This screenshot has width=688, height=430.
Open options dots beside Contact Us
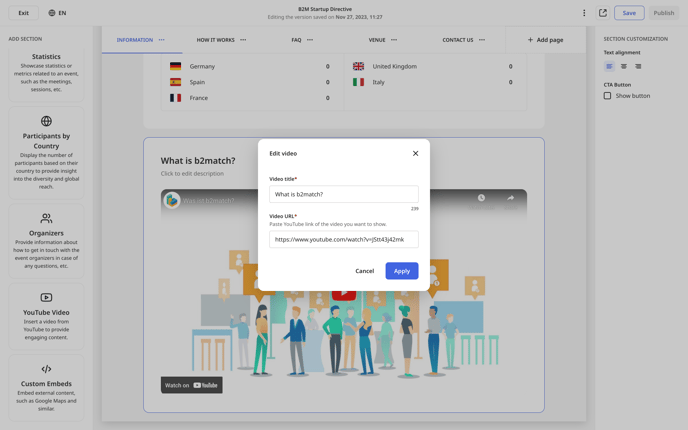[x=482, y=40]
